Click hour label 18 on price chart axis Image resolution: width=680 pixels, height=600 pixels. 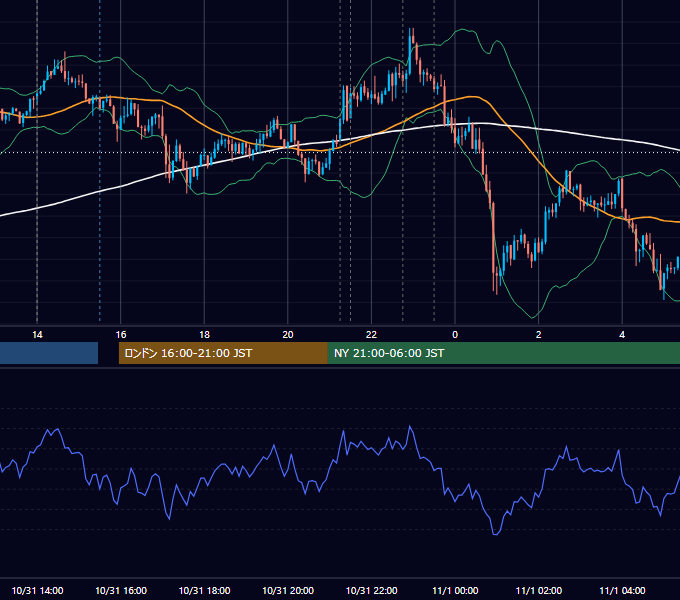pos(204,335)
